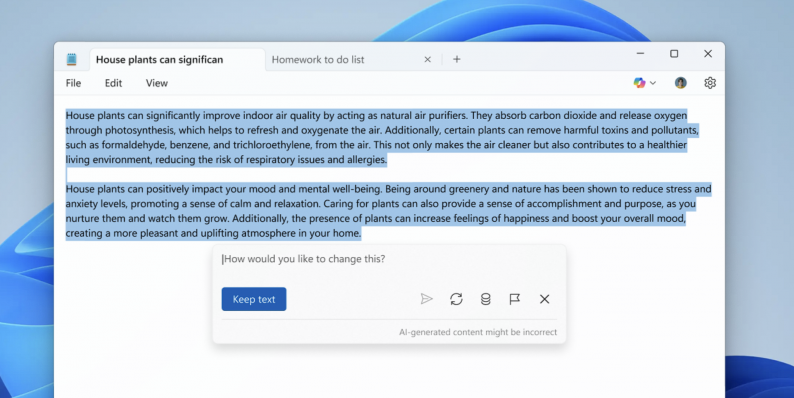Open the AI credits coin stack icon

click(x=485, y=299)
